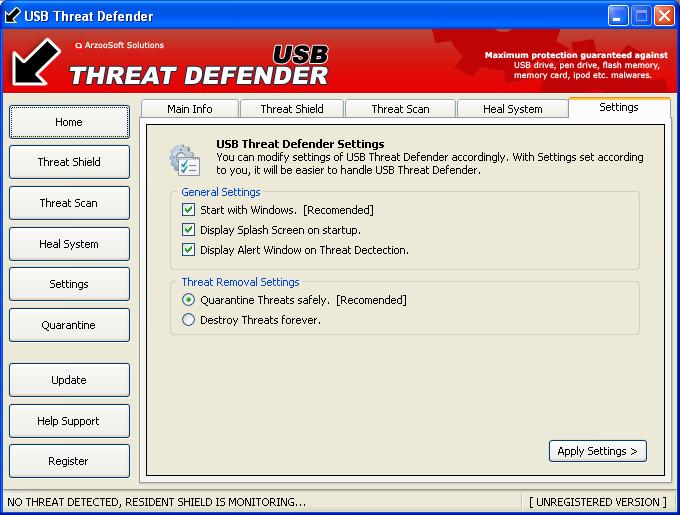Click the NO THREAT DETECTED status message
680x515 pixels.
[157, 502]
